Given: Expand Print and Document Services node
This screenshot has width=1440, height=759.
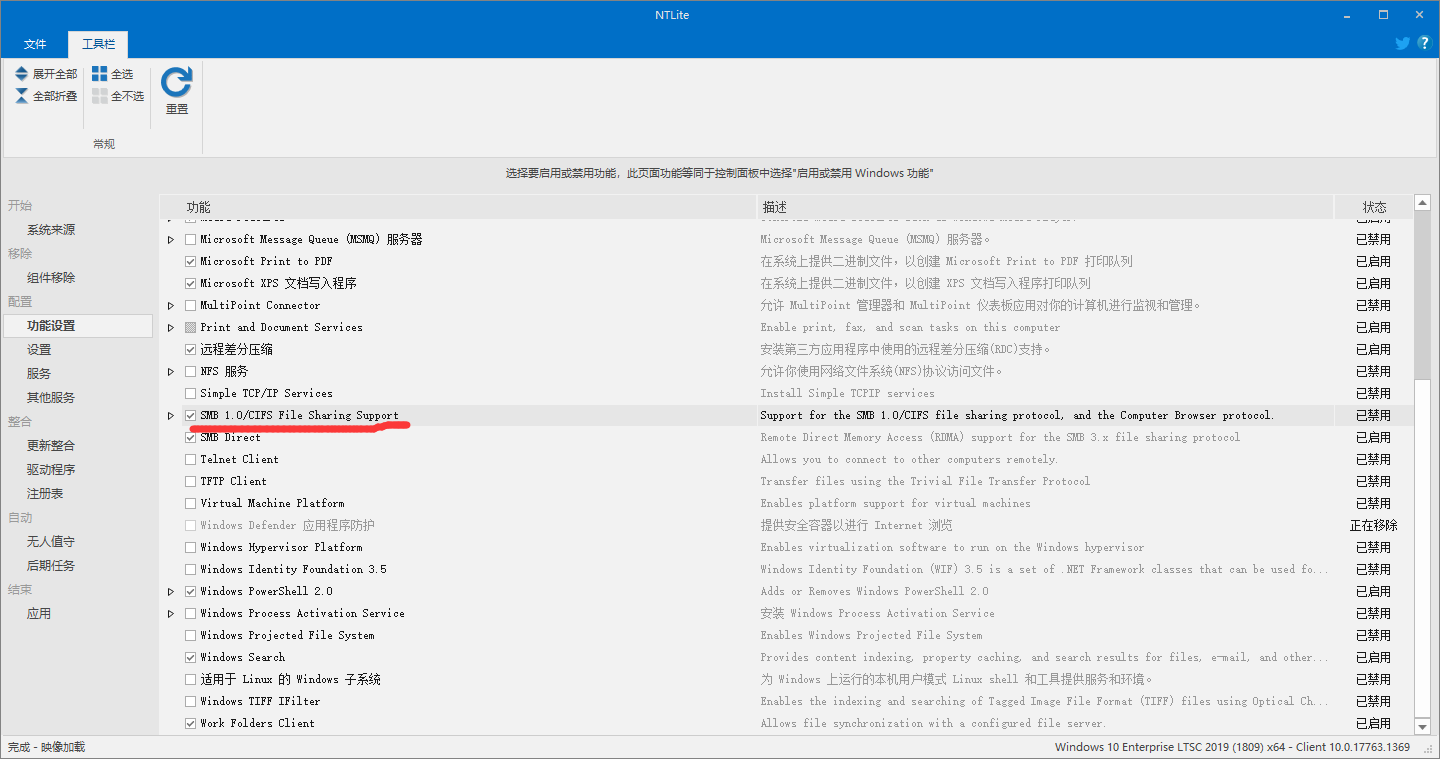Looking at the screenshot, I should 171,328.
